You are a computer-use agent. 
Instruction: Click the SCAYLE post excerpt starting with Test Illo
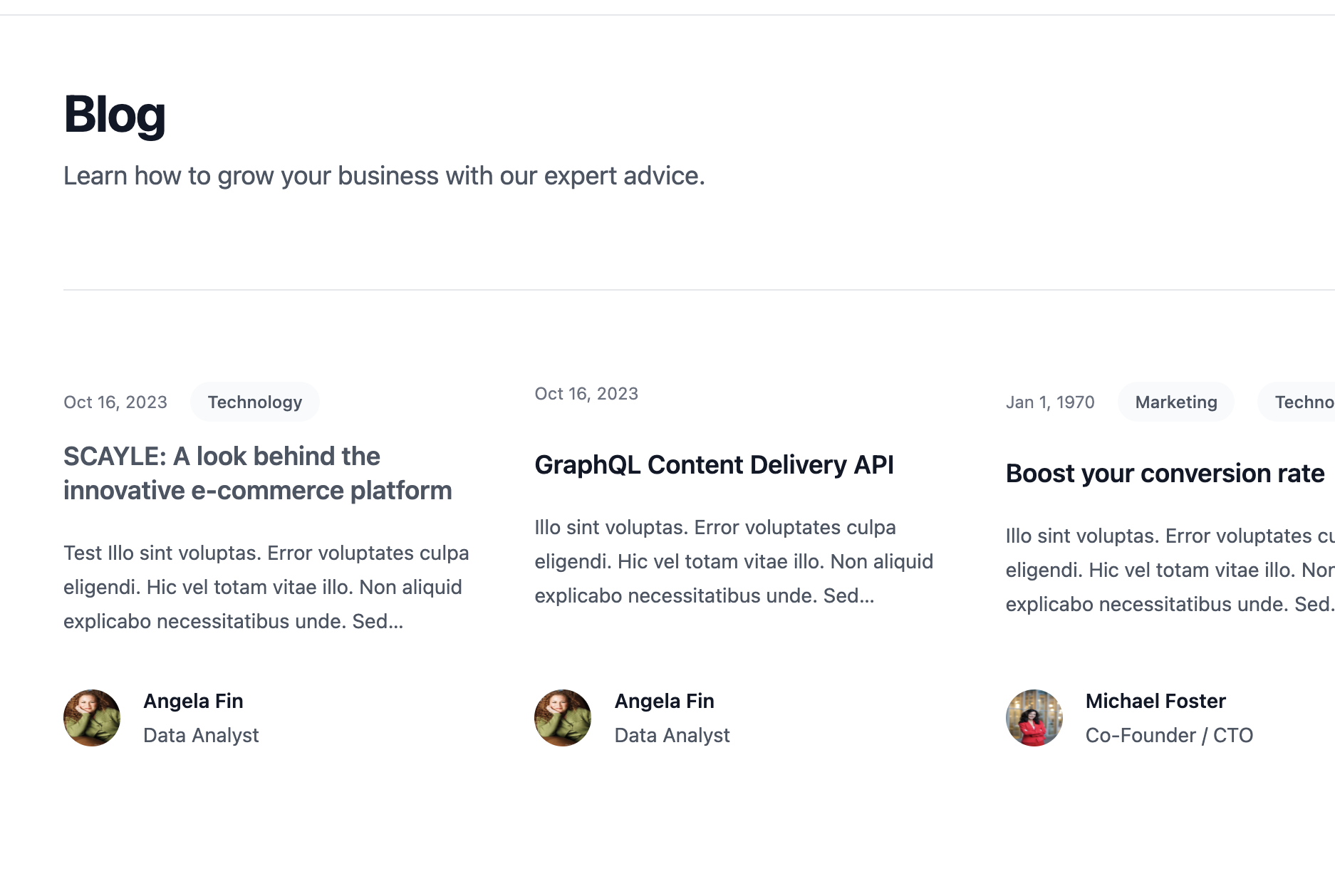click(x=266, y=587)
